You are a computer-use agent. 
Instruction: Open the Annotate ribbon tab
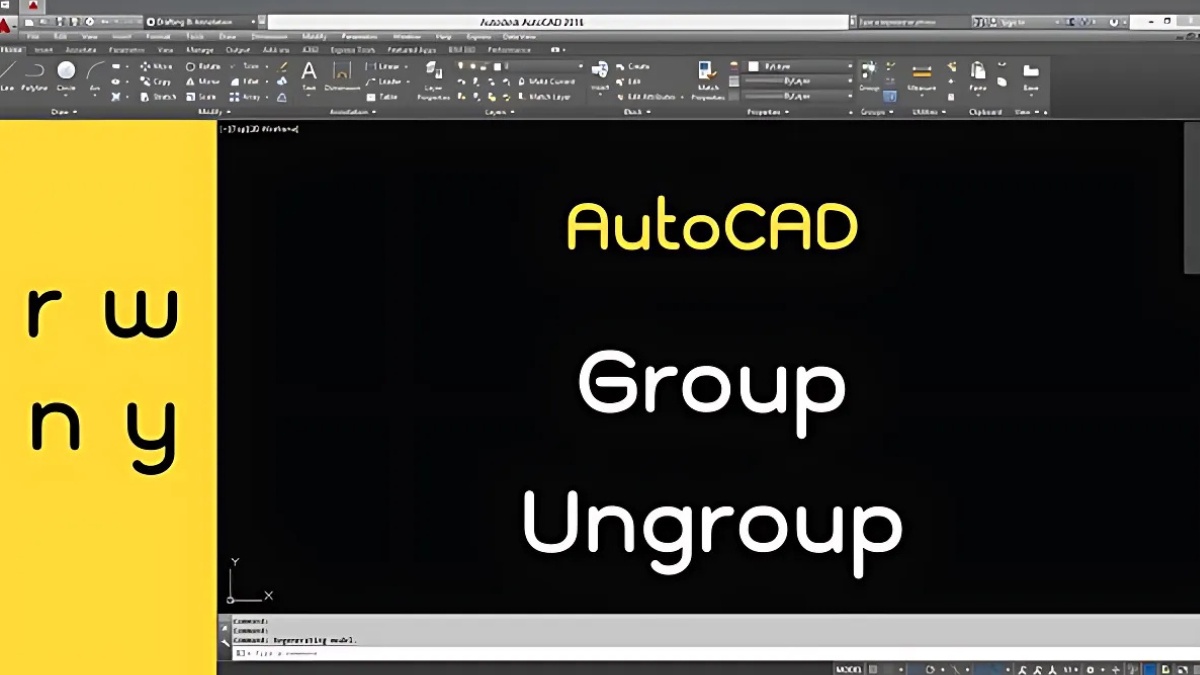[81, 49]
